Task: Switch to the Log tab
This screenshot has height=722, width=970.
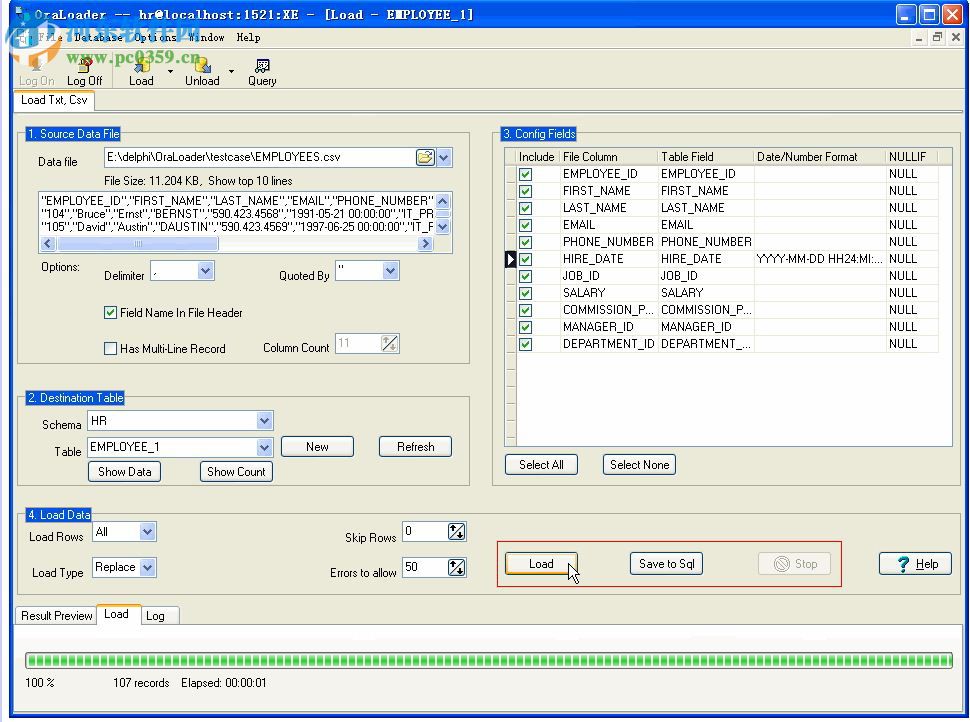Action: (x=155, y=616)
